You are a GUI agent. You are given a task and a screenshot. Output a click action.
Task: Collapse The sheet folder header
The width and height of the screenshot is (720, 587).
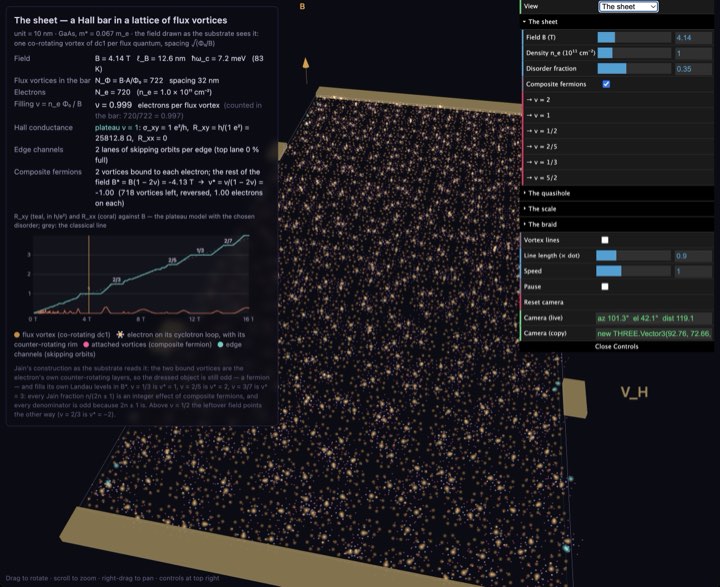pos(617,22)
